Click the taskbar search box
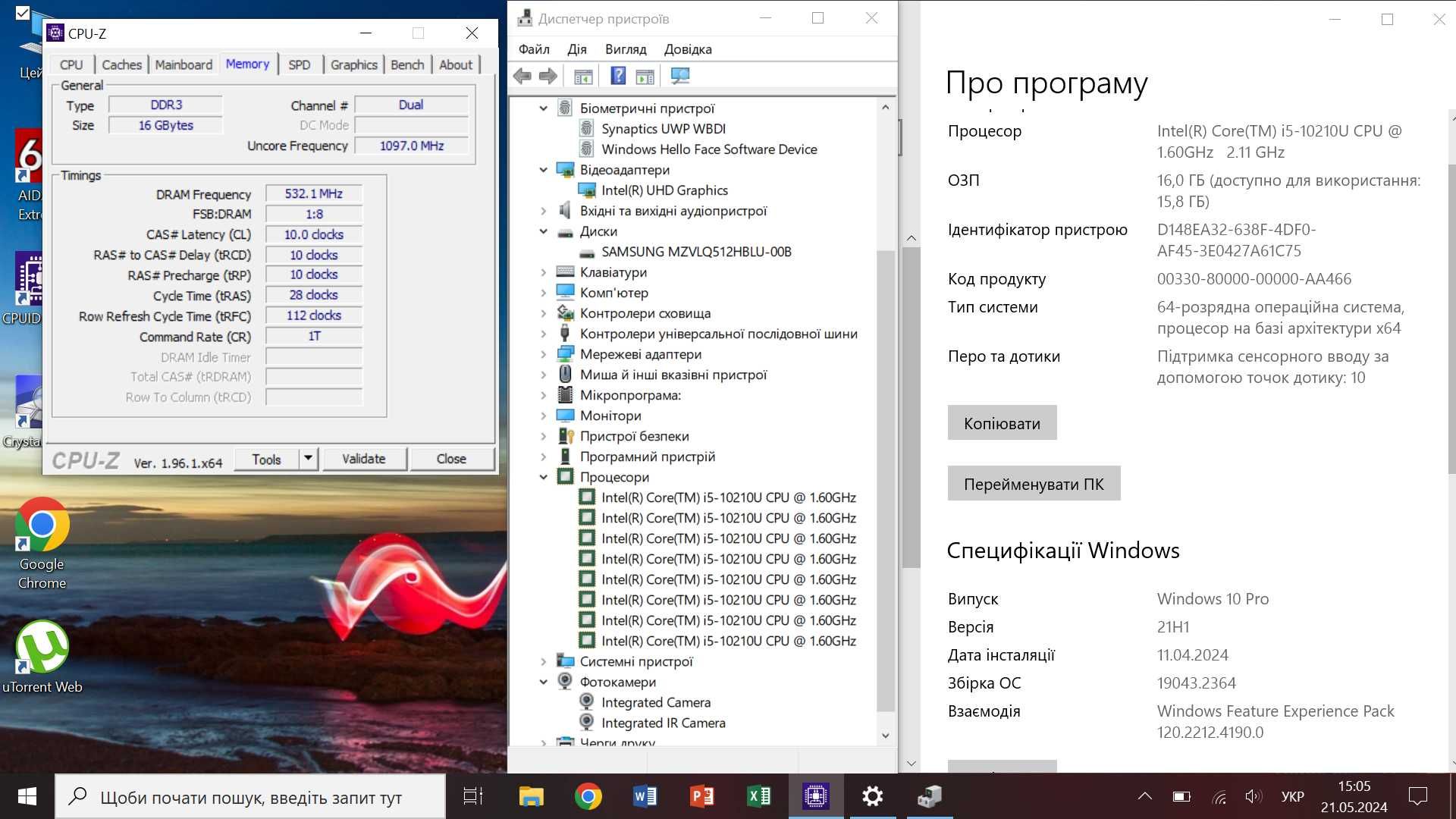The width and height of the screenshot is (1456, 819). click(x=250, y=796)
